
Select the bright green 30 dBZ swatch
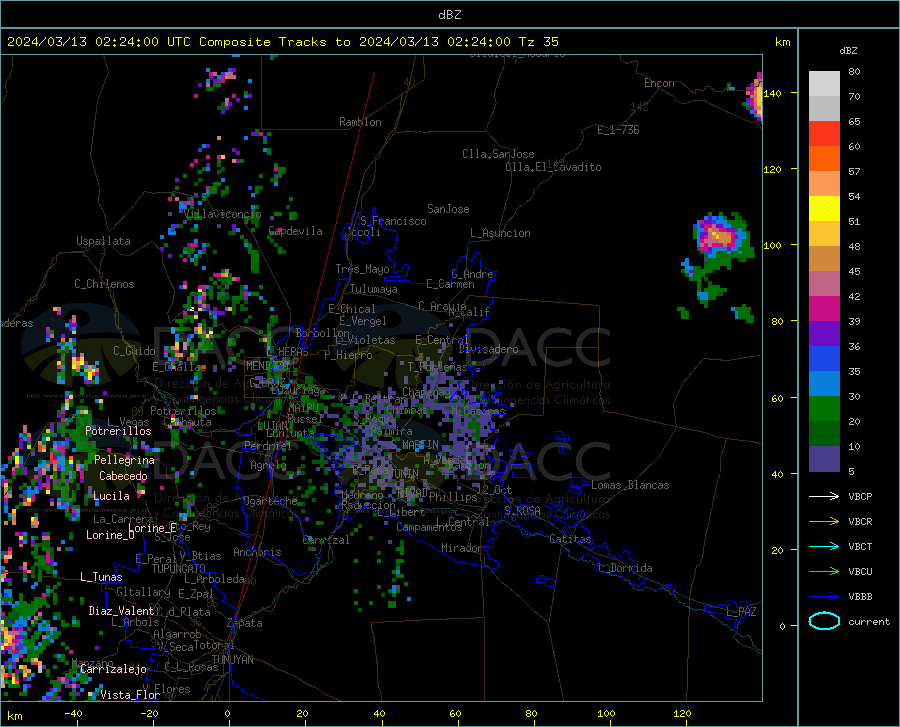pyautogui.click(x=824, y=409)
